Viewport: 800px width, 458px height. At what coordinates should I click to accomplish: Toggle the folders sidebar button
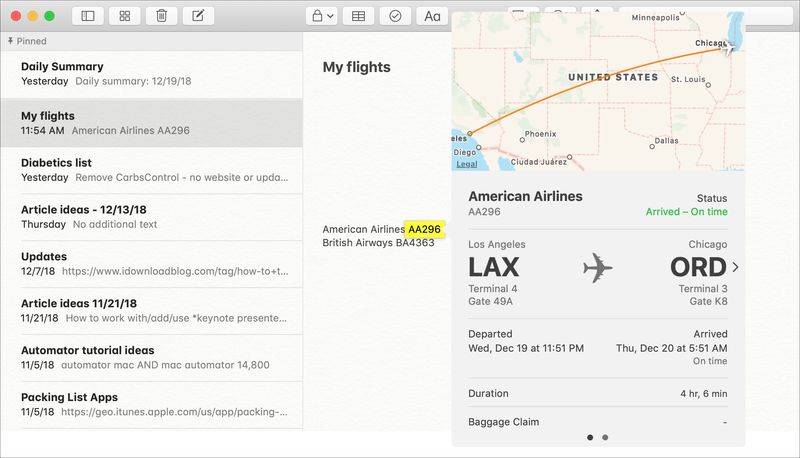[88, 16]
